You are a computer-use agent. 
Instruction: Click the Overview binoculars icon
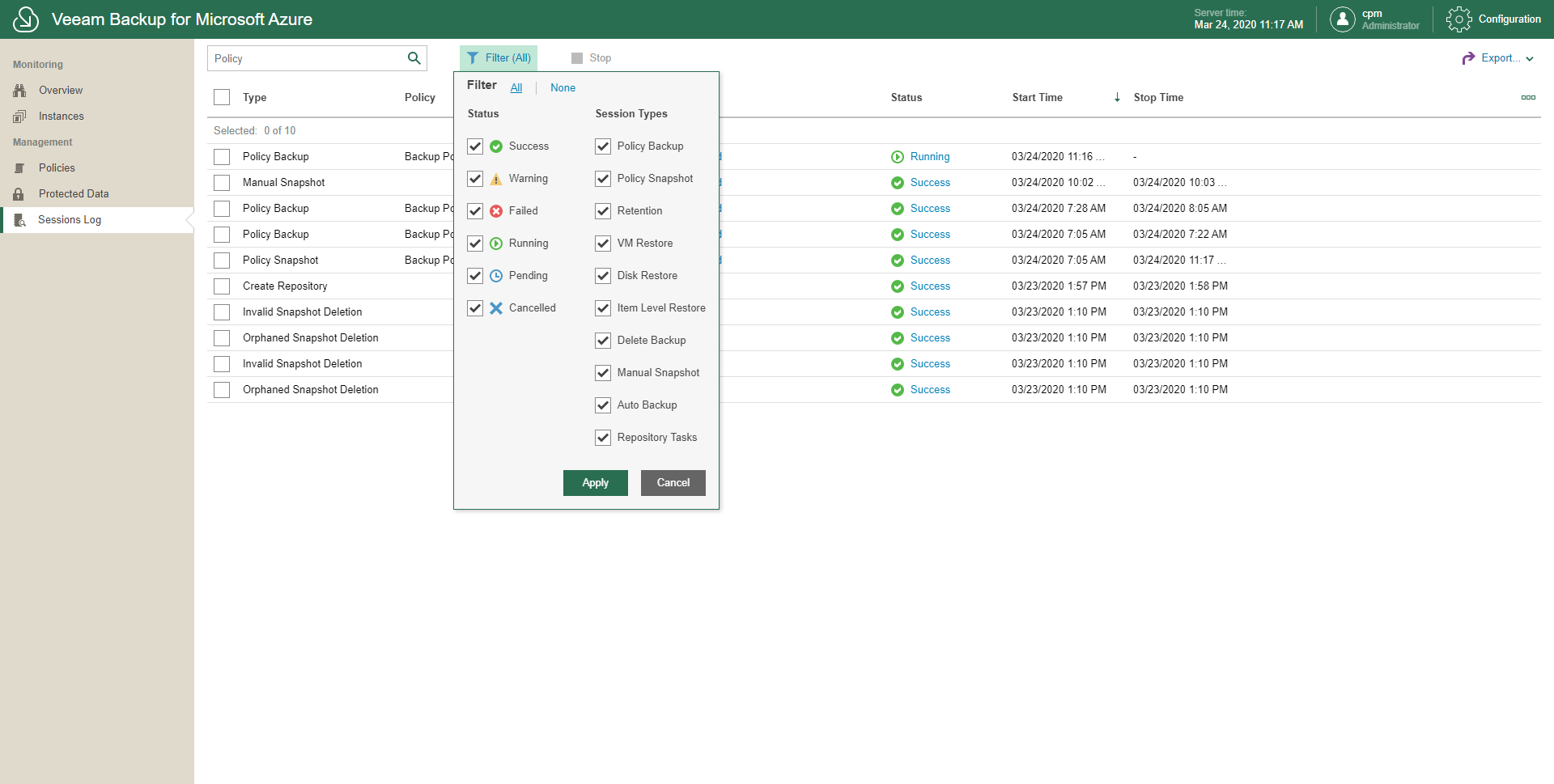[x=19, y=91]
